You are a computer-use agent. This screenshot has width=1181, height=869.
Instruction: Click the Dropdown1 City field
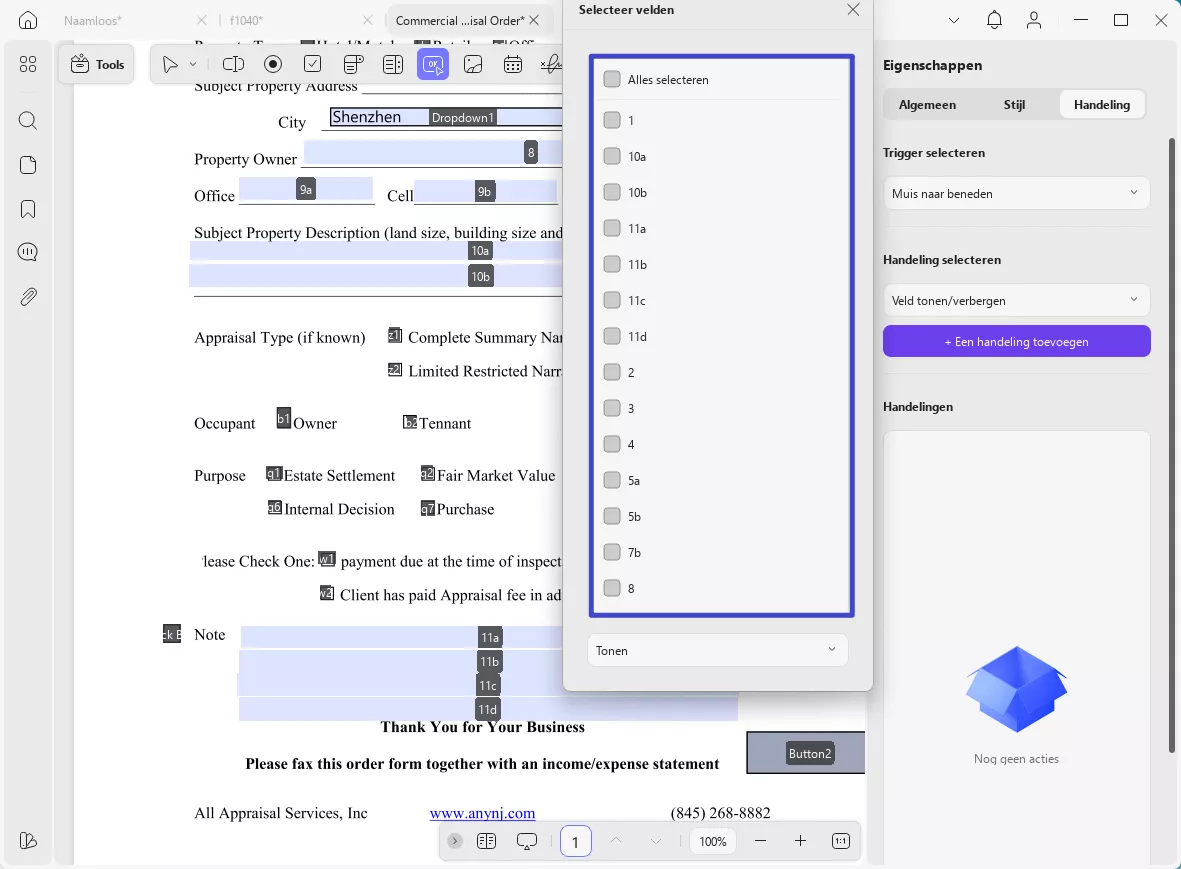click(x=446, y=117)
